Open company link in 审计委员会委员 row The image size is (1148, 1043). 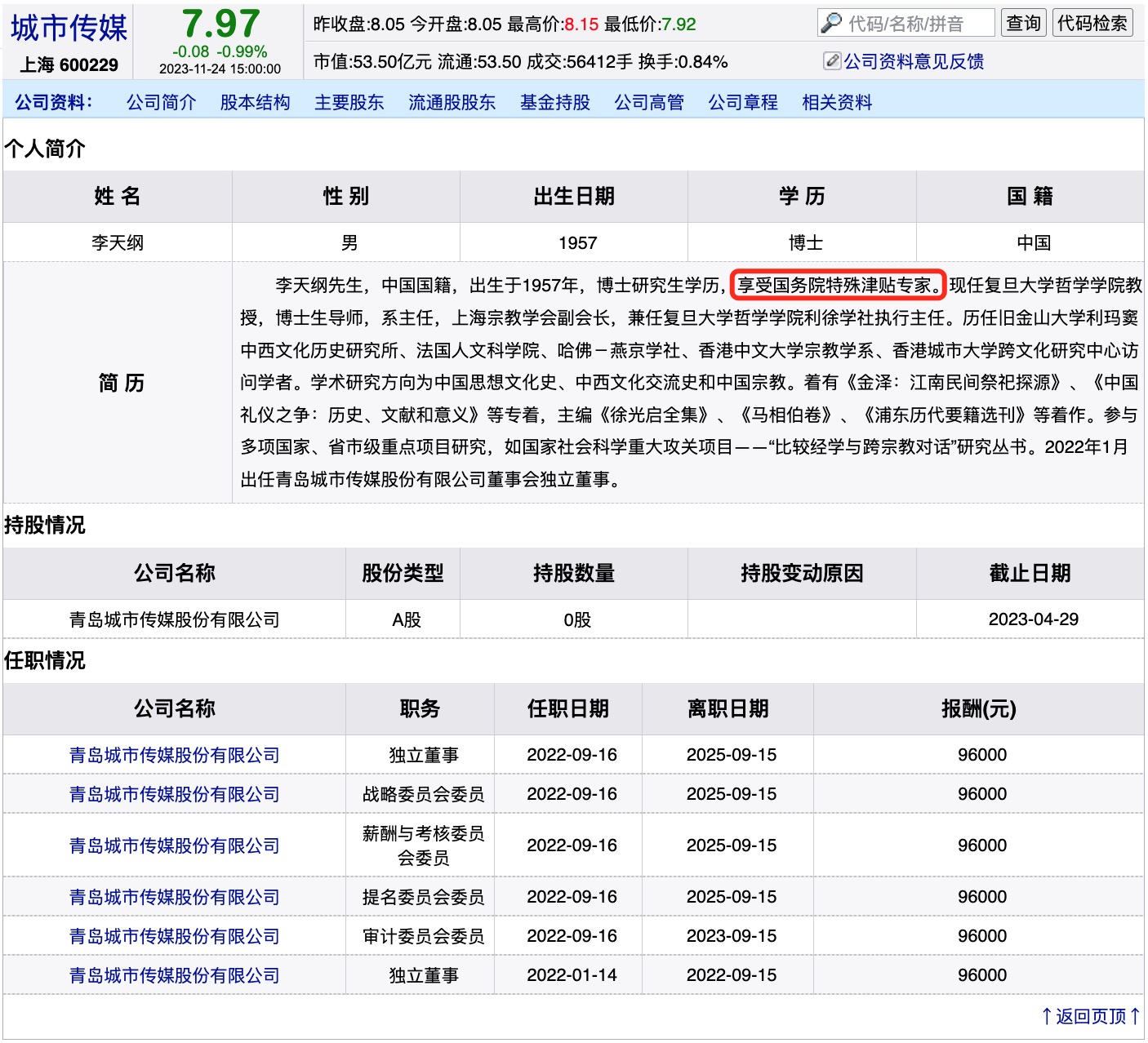[174, 936]
